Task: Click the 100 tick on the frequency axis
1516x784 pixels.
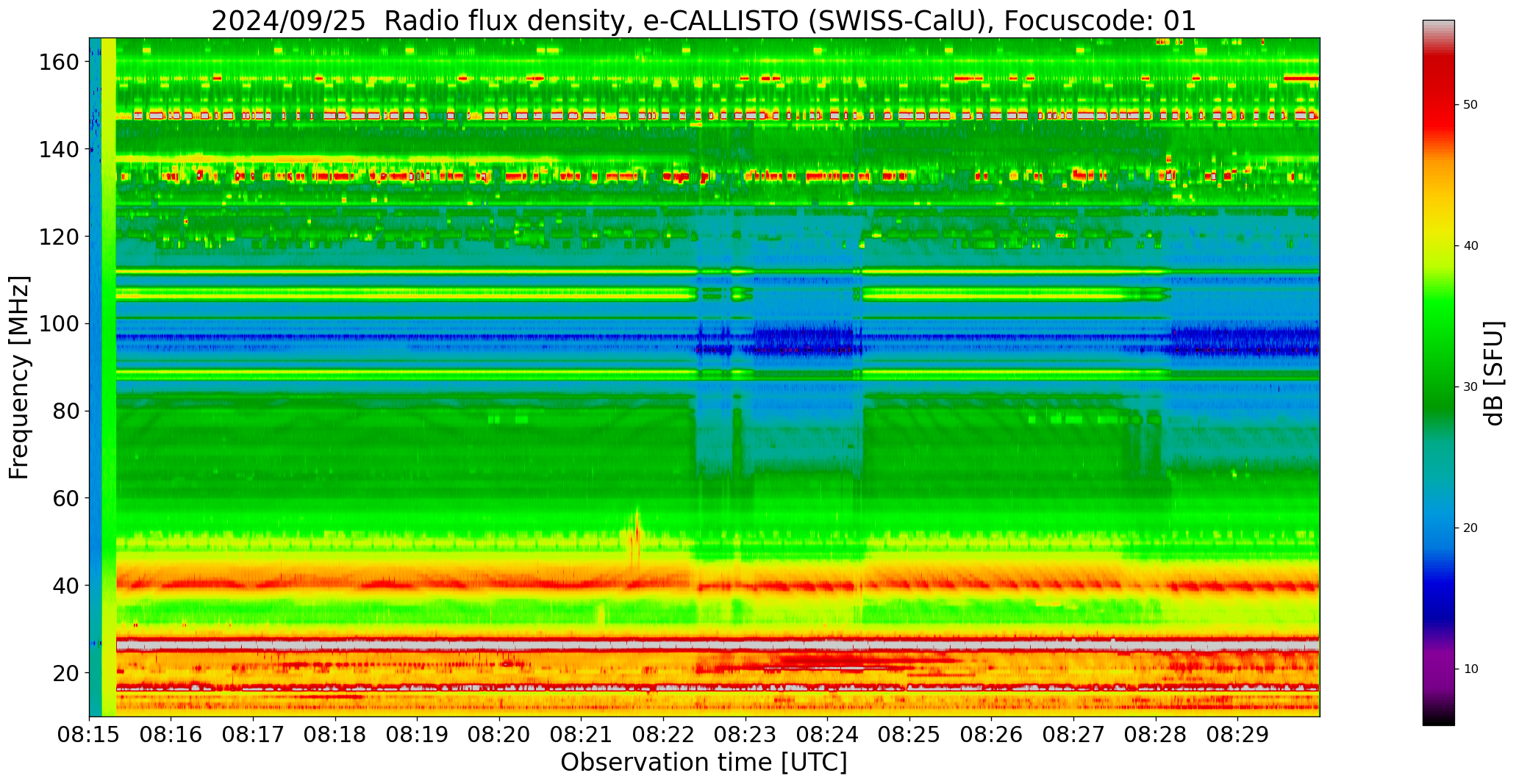Action: pos(60,324)
